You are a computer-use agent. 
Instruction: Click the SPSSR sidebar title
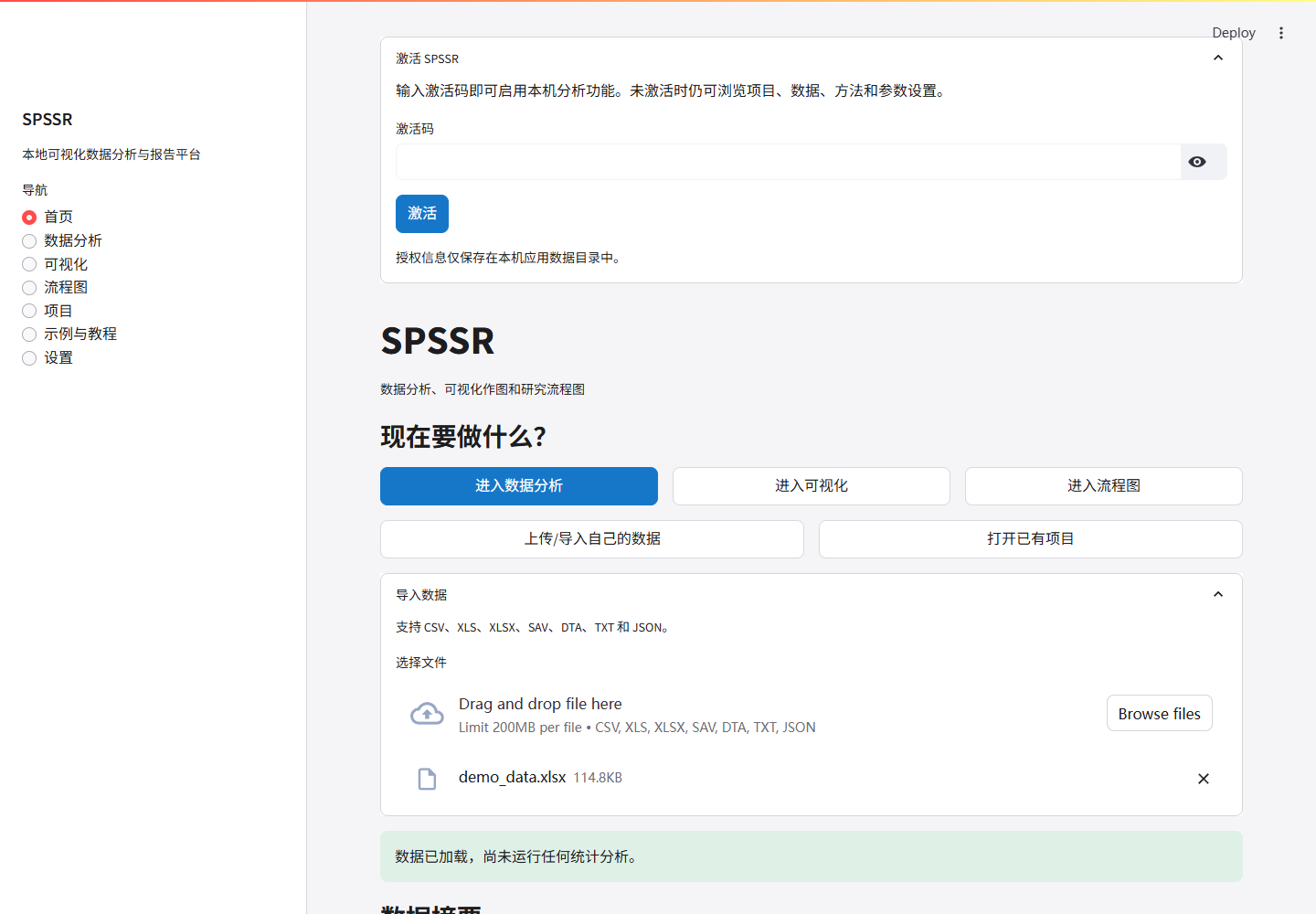pos(48,120)
